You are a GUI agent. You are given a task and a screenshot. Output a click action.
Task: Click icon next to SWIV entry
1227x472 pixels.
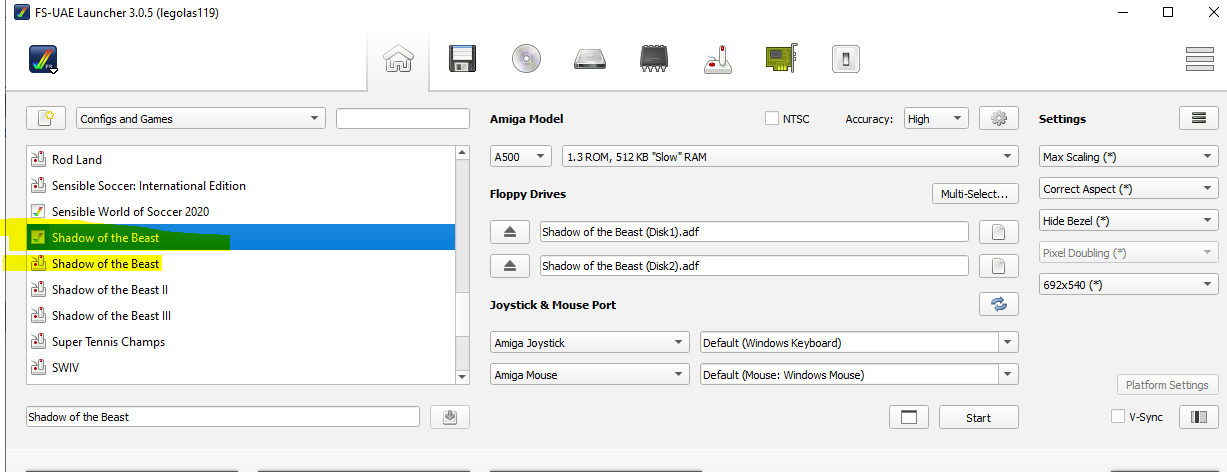click(39, 367)
